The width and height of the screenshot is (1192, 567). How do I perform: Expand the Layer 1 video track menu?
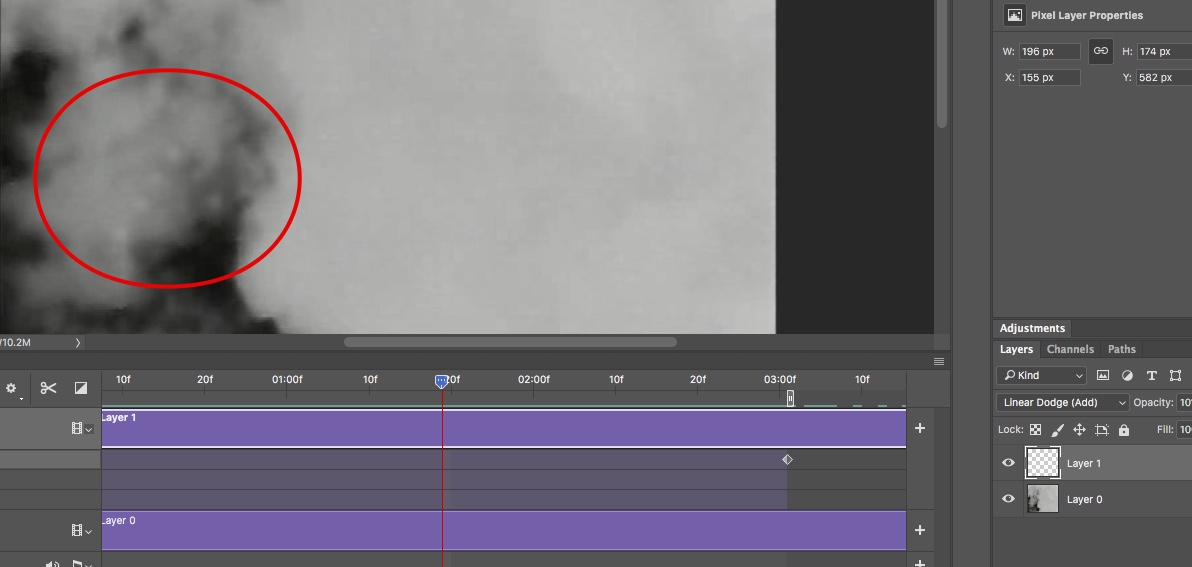pos(81,429)
